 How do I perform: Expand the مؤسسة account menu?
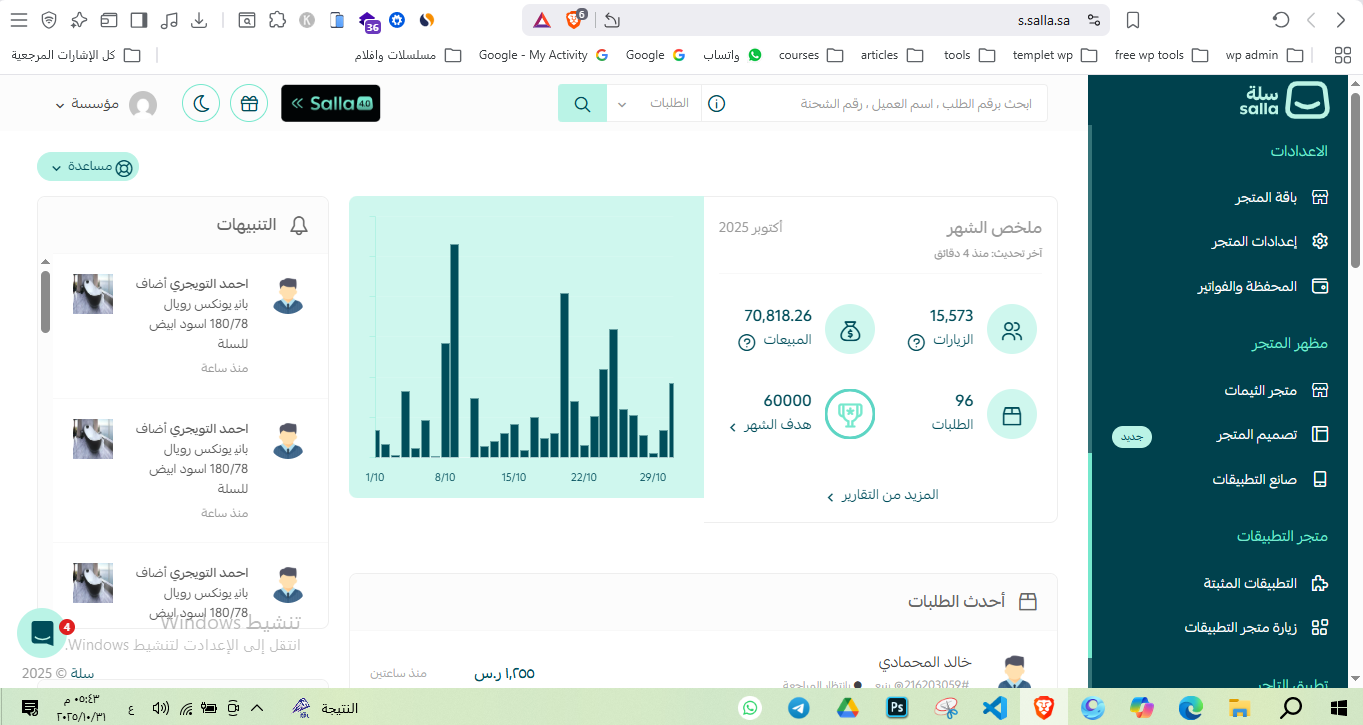point(105,104)
